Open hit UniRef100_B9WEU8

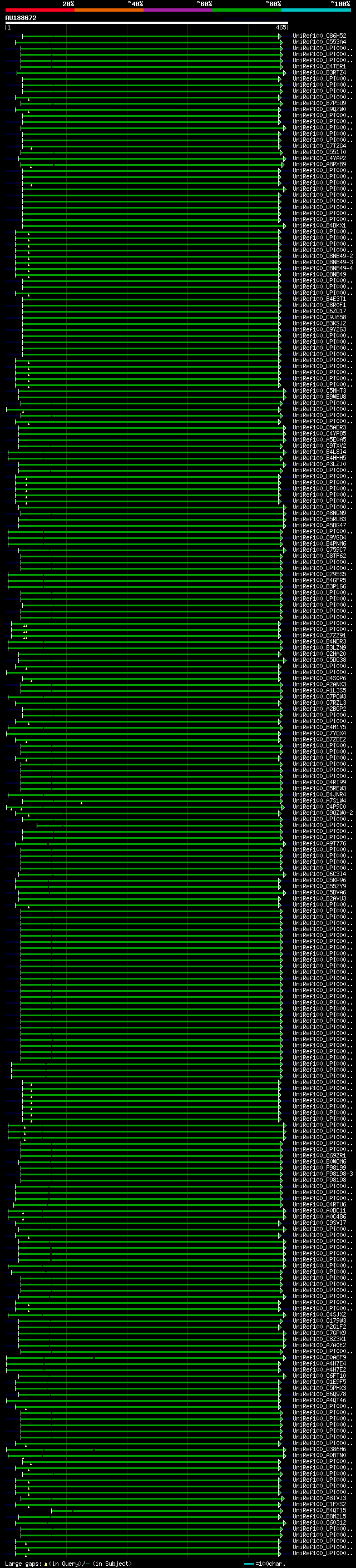coord(319,397)
